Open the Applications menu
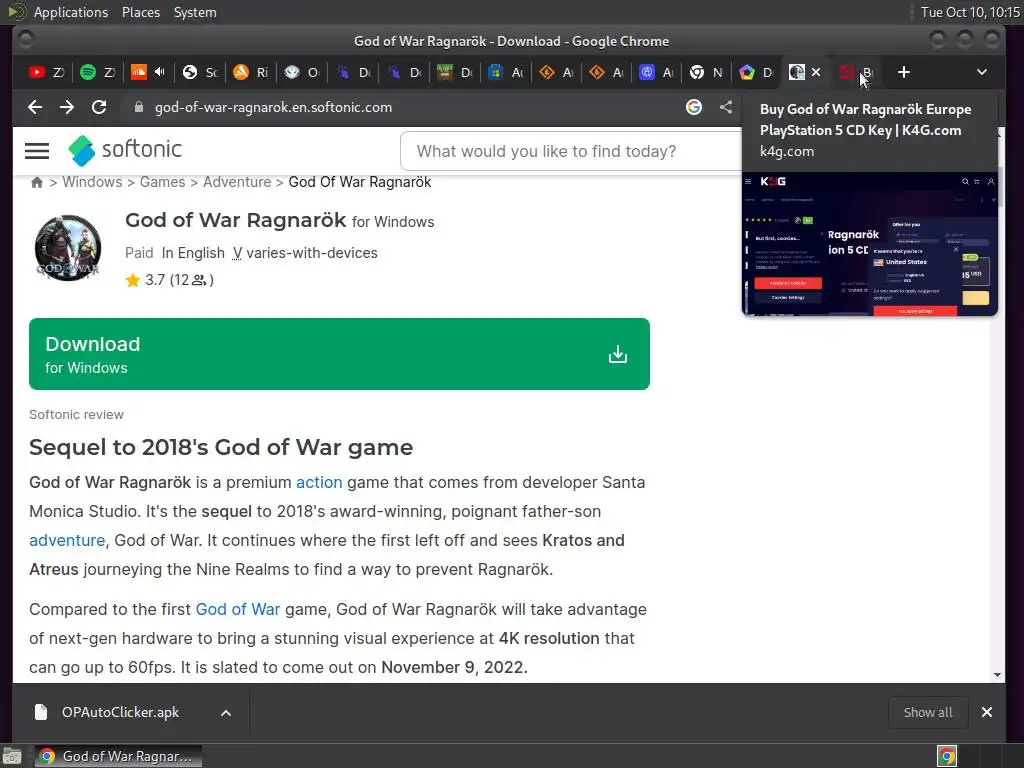1024x768 pixels. click(x=71, y=12)
